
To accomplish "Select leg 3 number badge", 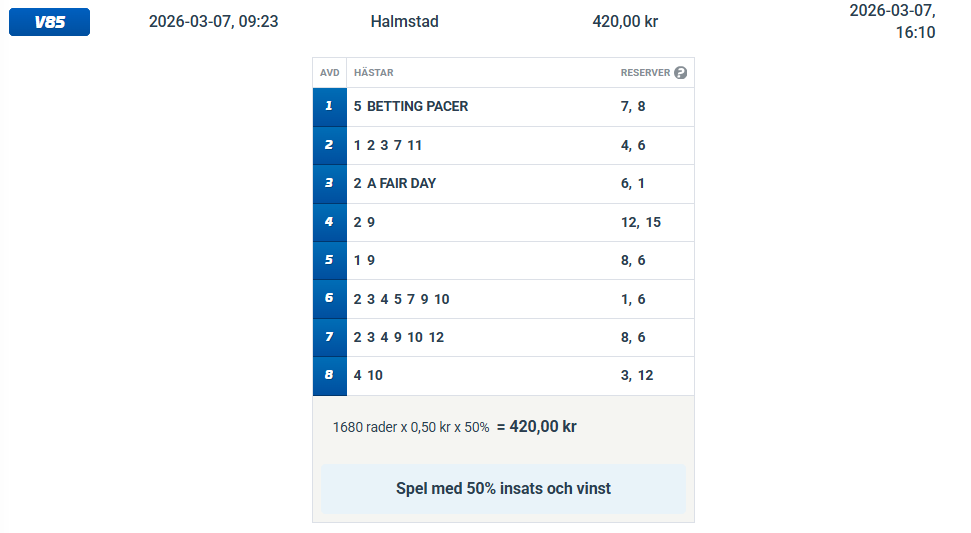I will tap(329, 183).
